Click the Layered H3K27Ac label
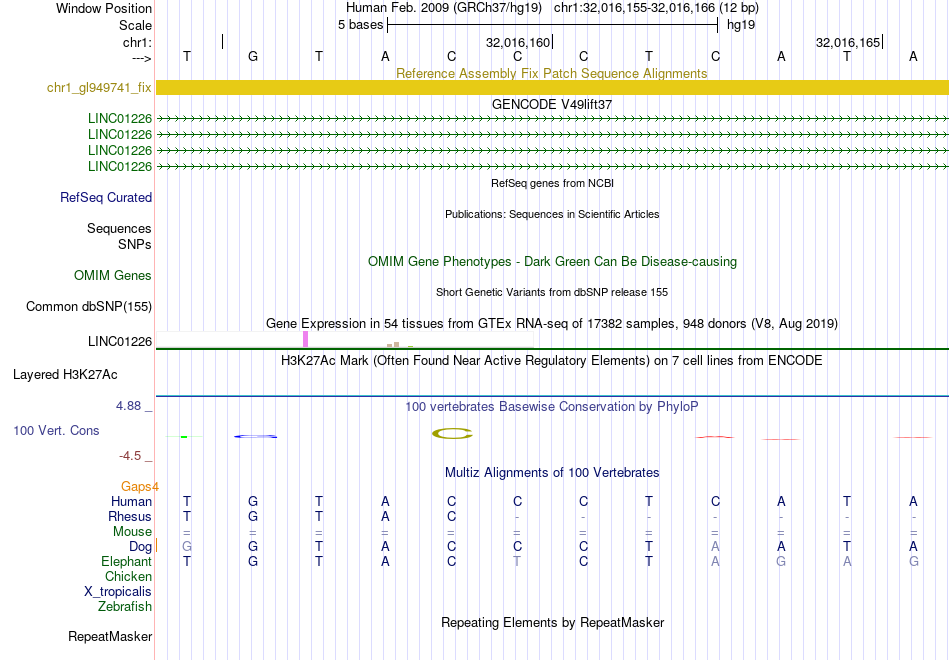 coord(65,375)
